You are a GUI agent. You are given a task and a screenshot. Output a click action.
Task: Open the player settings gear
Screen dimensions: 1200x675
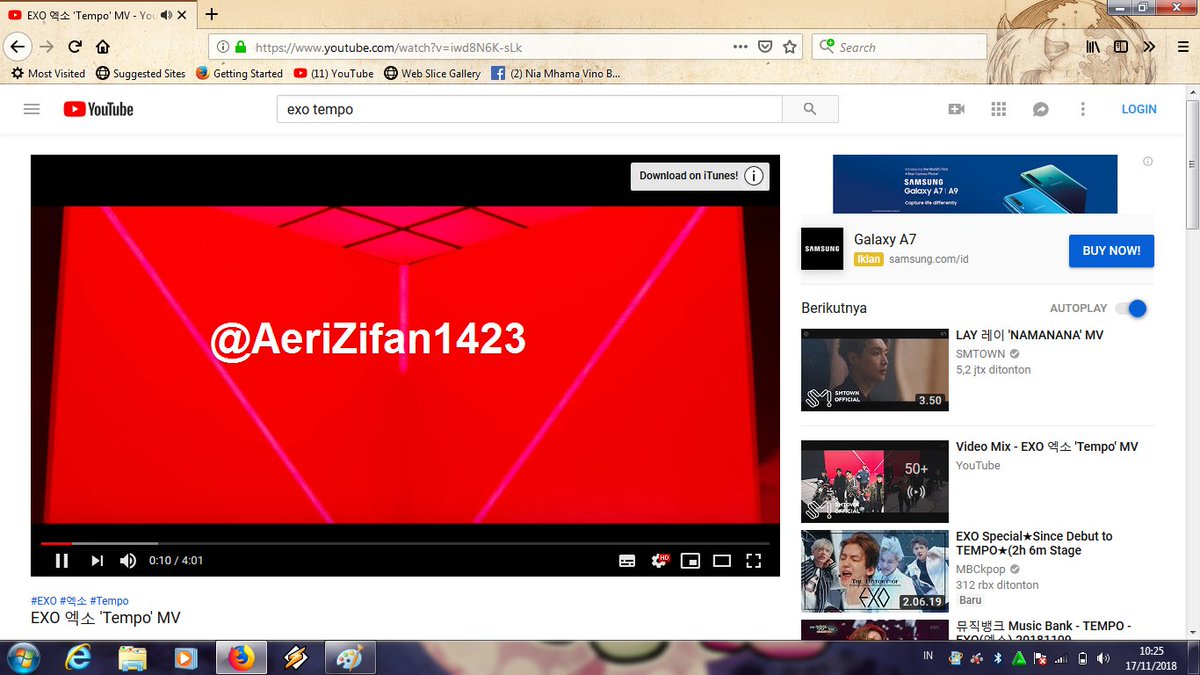(x=659, y=561)
